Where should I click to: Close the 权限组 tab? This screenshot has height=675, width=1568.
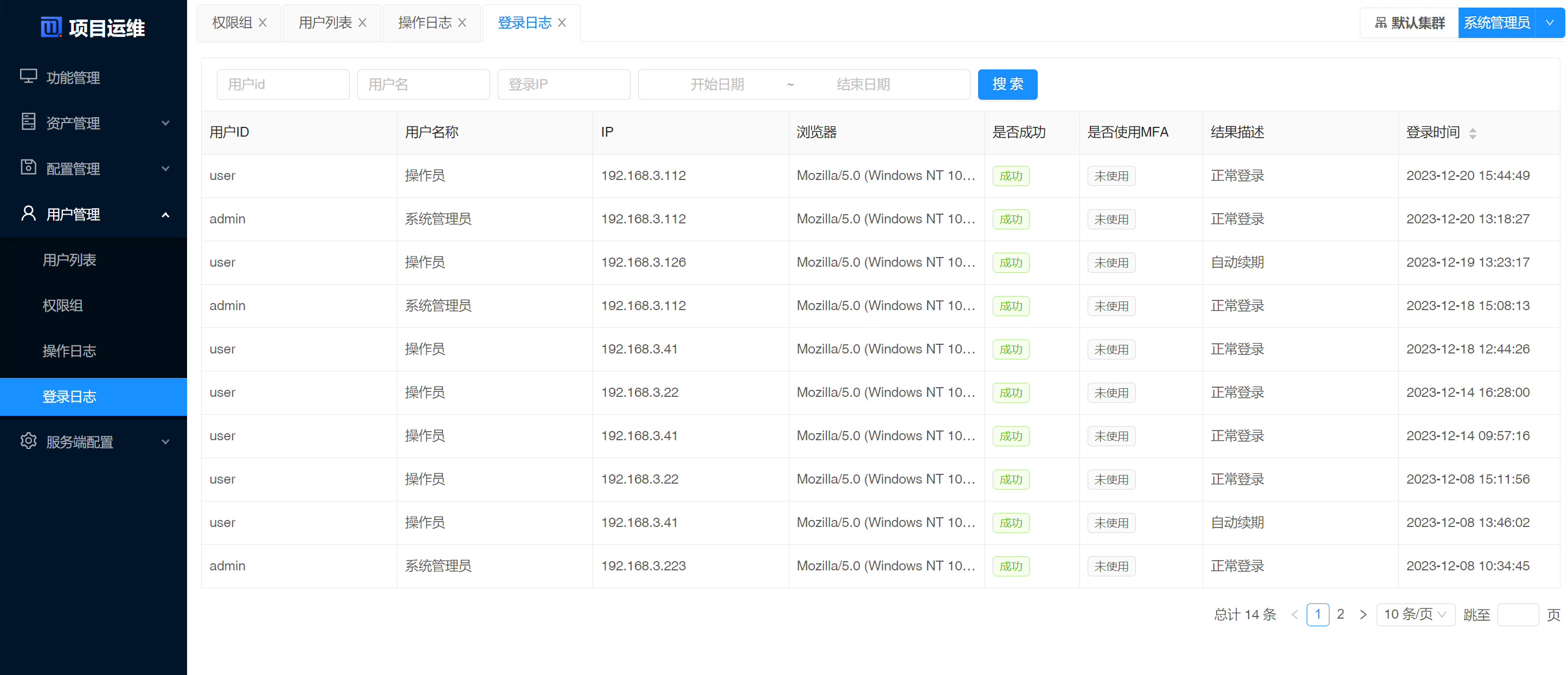(x=262, y=23)
